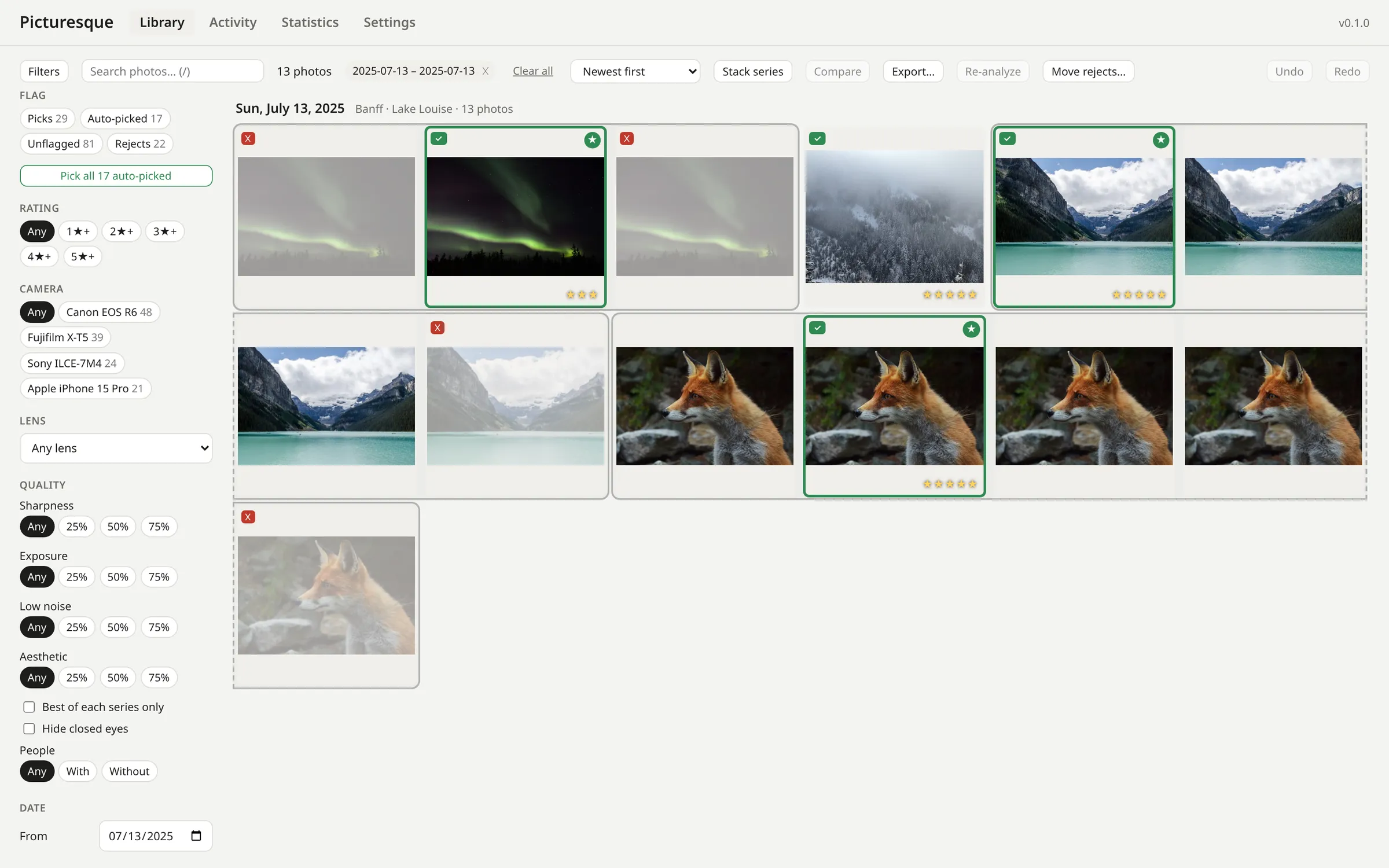Click the Re-analyze button
The image size is (1389, 868).
[993, 71]
